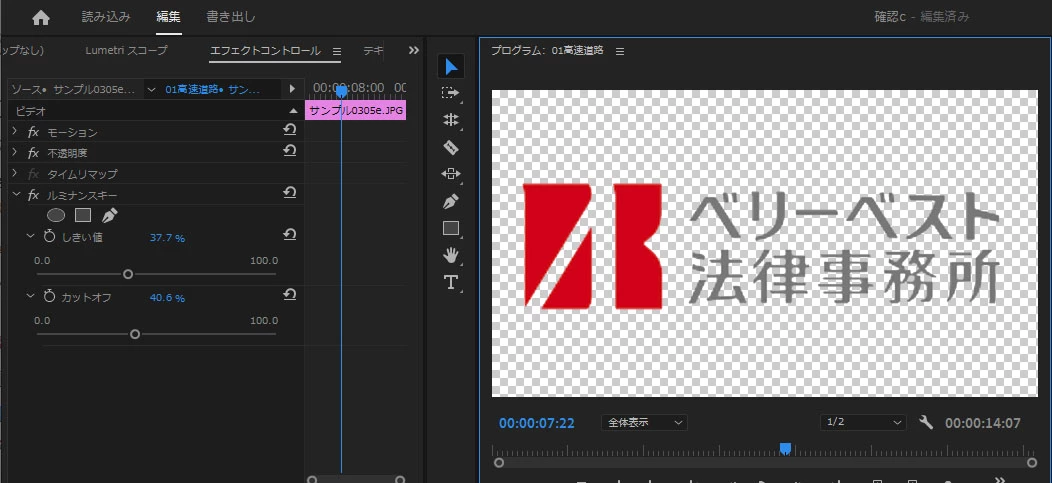The height and width of the screenshot is (483, 1052).
Task: Open the 1/2 playback resolution dropdown
Action: [863, 423]
